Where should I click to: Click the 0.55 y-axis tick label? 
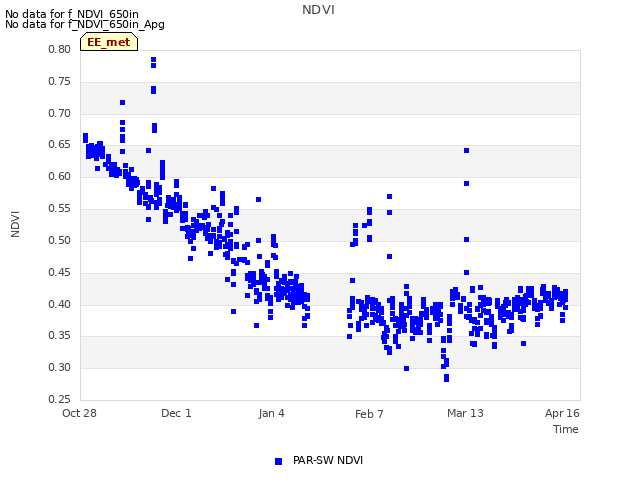[60, 209]
